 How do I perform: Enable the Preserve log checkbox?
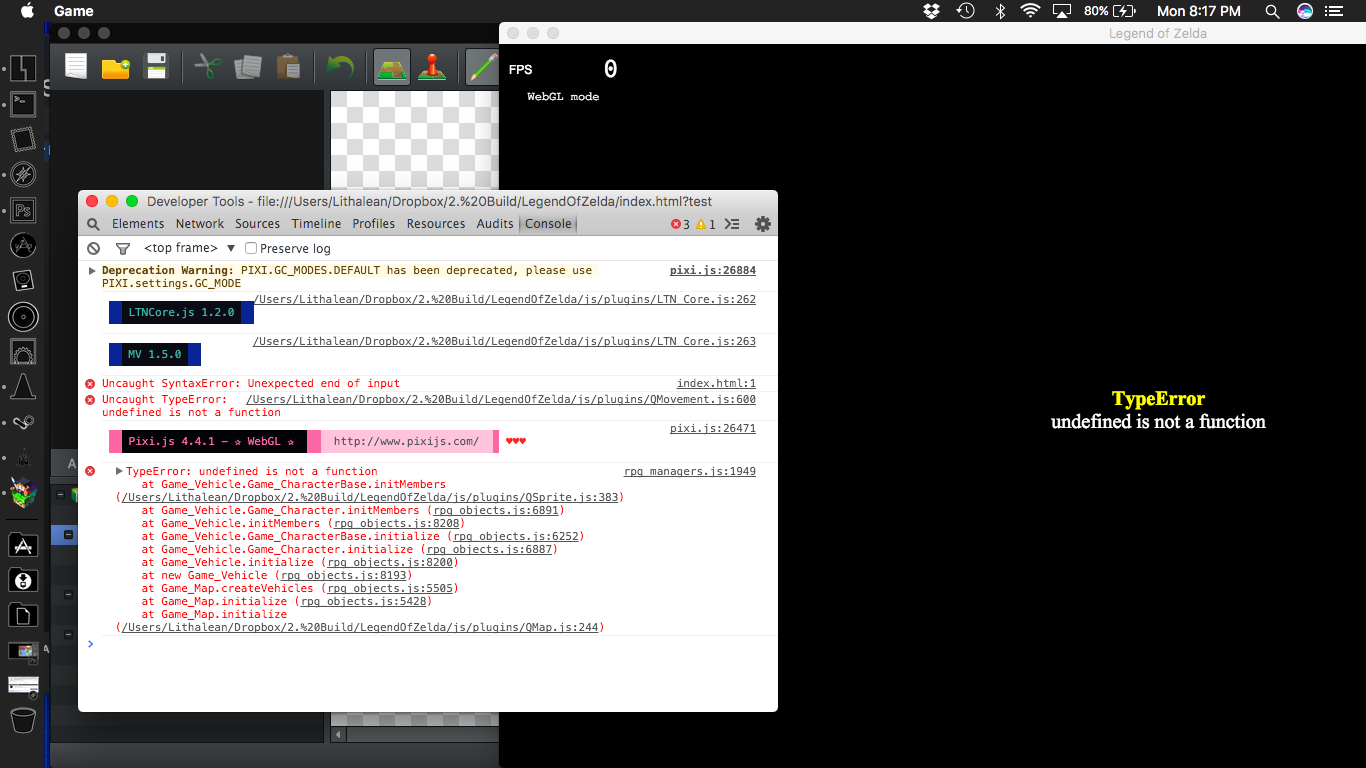tap(251, 249)
